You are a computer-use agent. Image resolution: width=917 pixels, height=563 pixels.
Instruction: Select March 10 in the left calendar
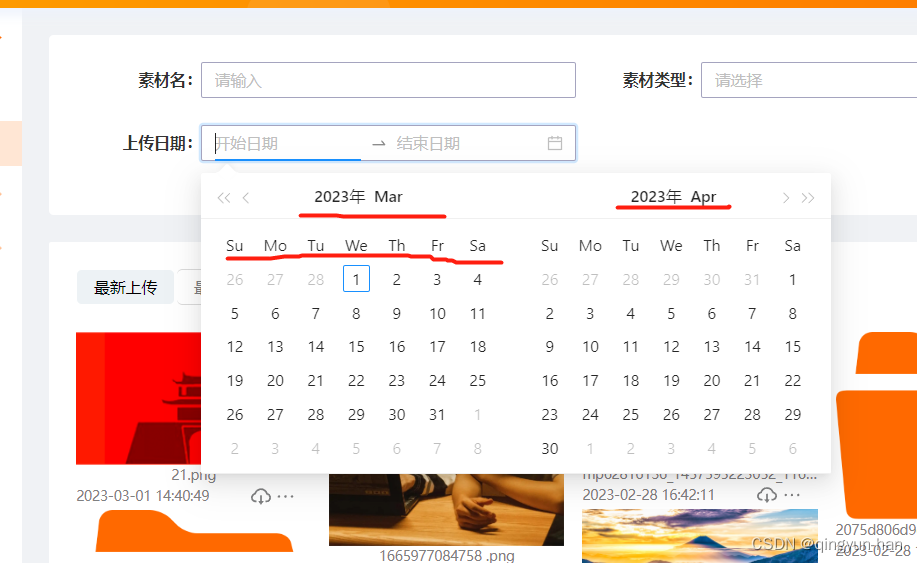tap(437, 313)
